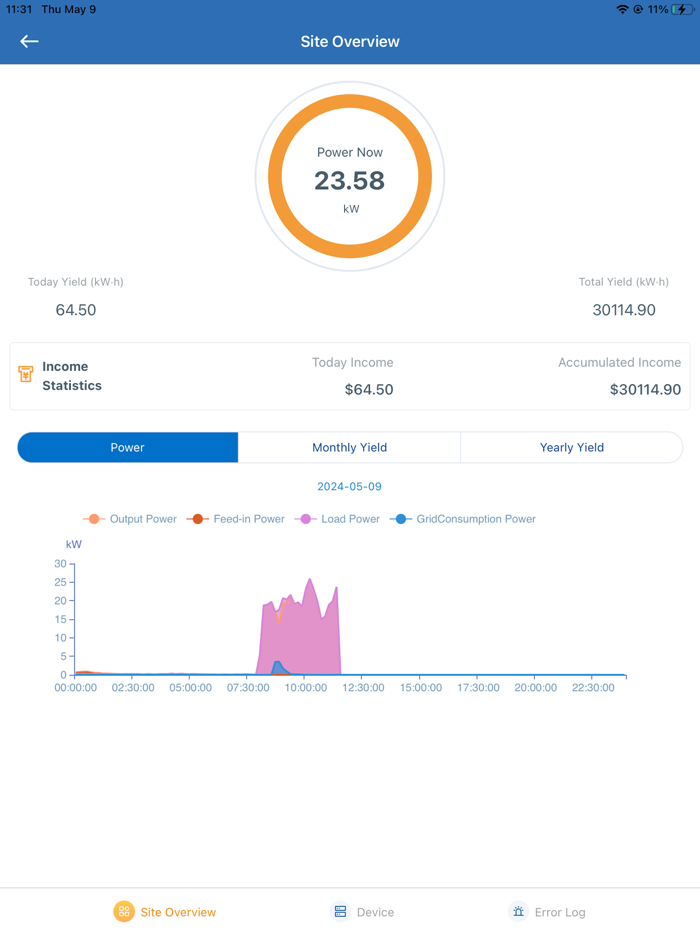Tap Today Yield value 64.50
This screenshot has width=700, height=934.
(76, 310)
